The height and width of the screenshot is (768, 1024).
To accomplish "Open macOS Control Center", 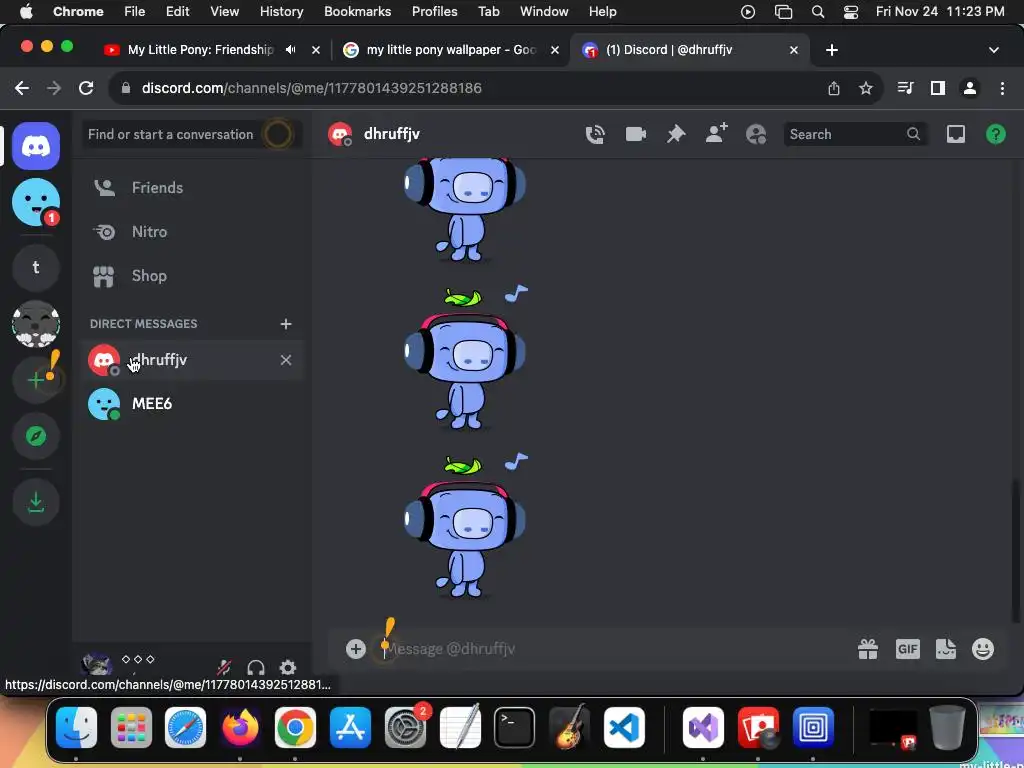I will click(x=850, y=12).
